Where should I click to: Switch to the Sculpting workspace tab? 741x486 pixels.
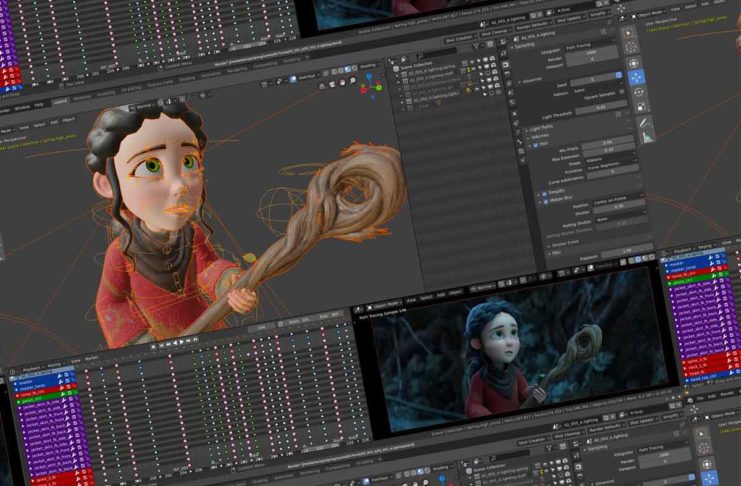click(x=105, y=94)
